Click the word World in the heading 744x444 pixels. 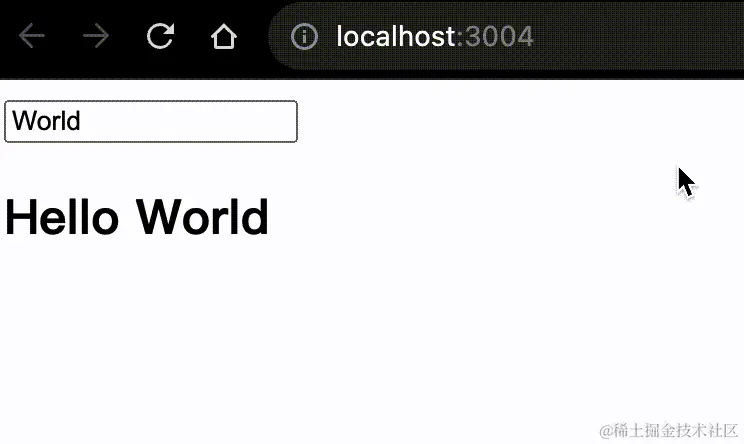click(202, 217)
